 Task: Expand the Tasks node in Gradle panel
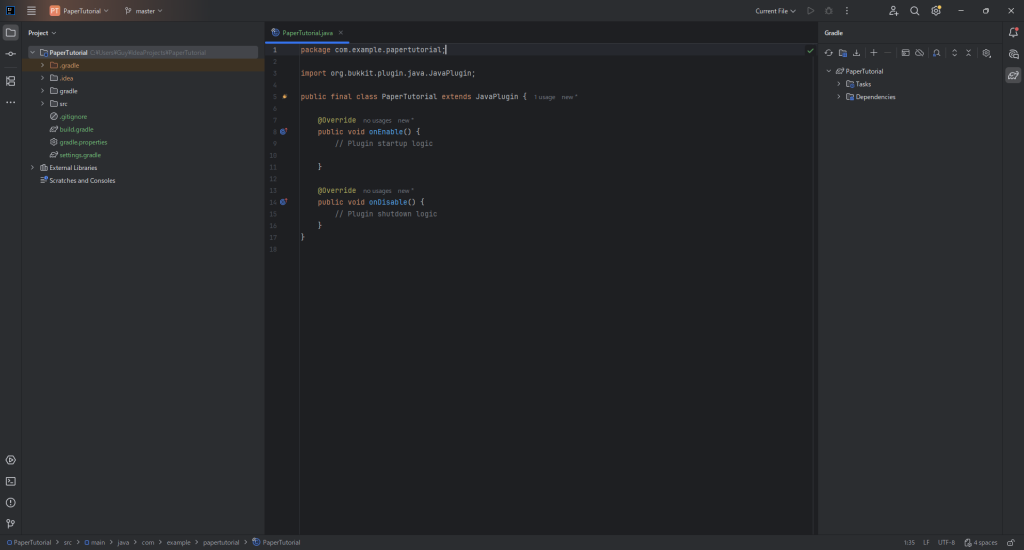click(x=839, y=84)
